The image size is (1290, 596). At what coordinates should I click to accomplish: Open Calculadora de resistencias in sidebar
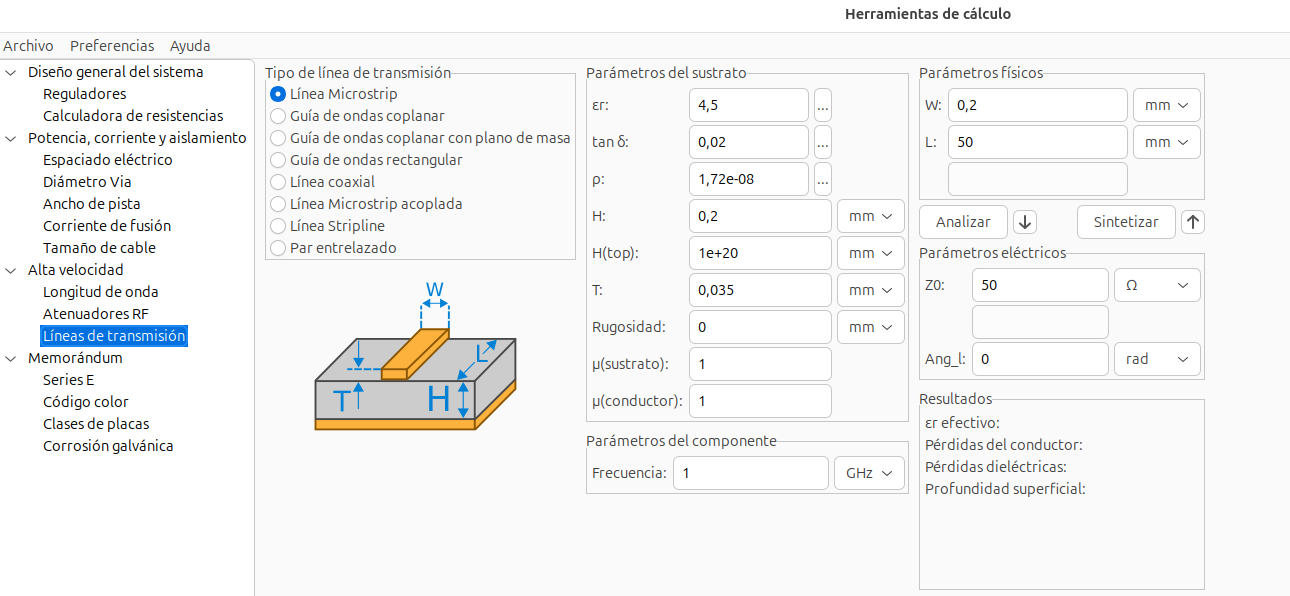tap(133, 116)
